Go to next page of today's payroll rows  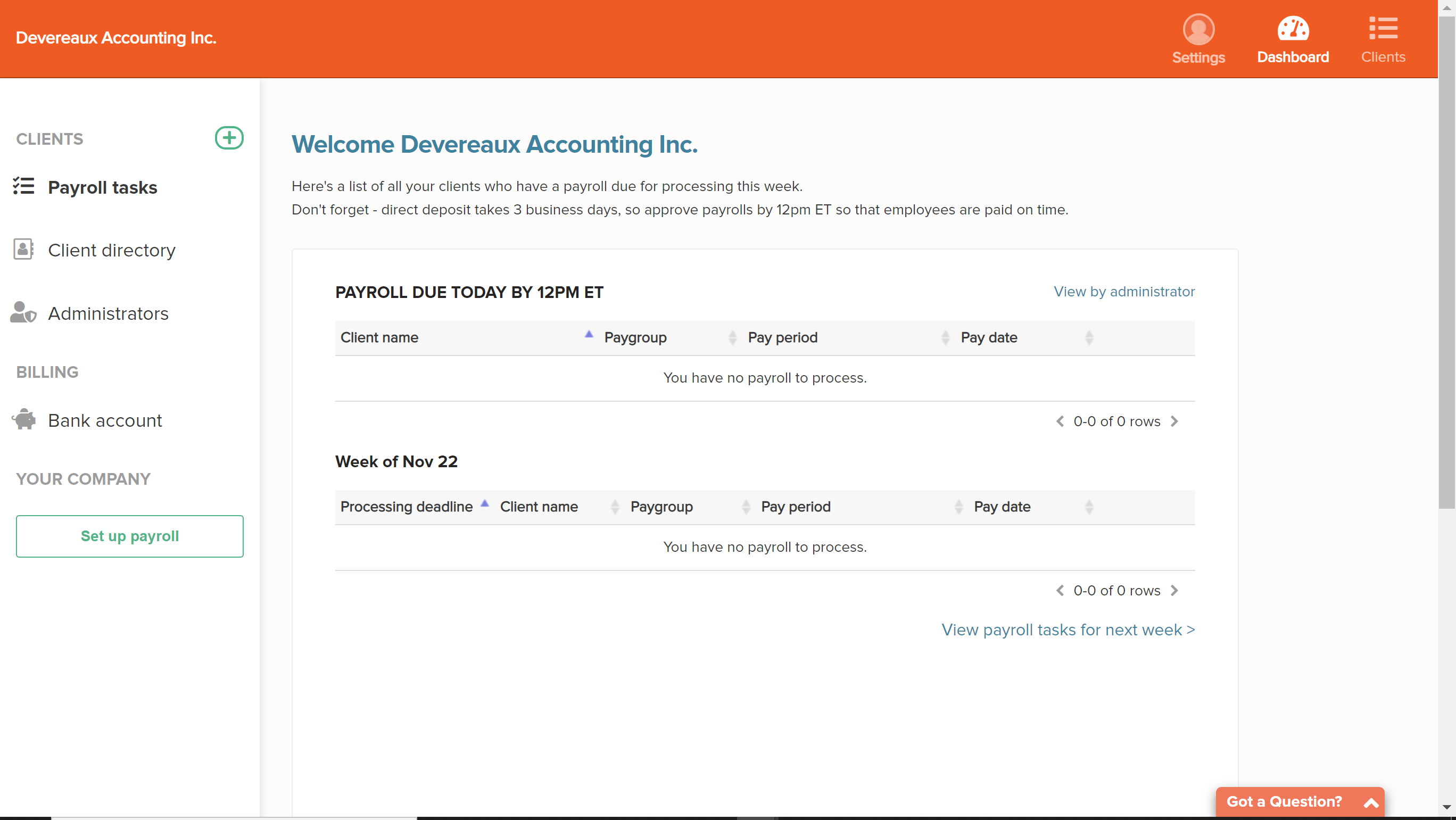[1174, 421]
